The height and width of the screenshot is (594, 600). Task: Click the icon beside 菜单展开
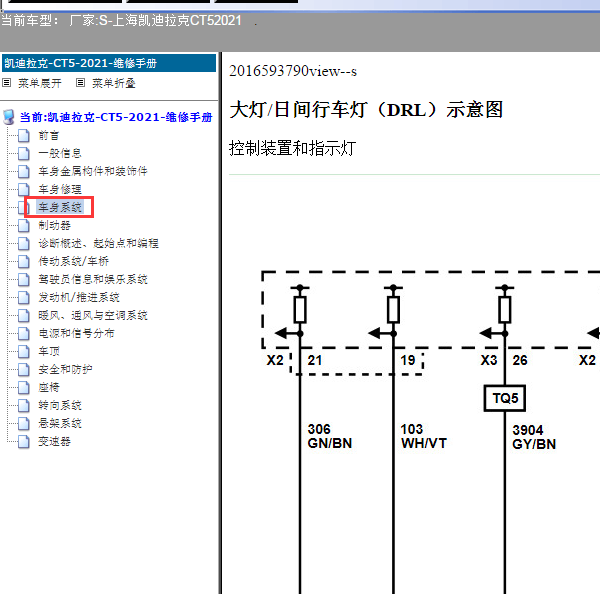7,83
